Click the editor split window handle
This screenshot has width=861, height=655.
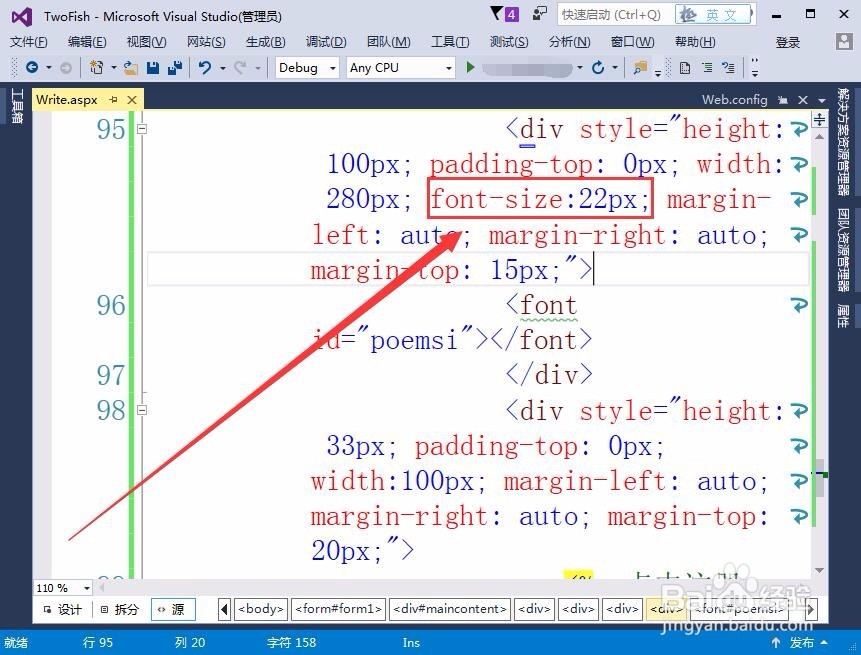tap(819, 119)
